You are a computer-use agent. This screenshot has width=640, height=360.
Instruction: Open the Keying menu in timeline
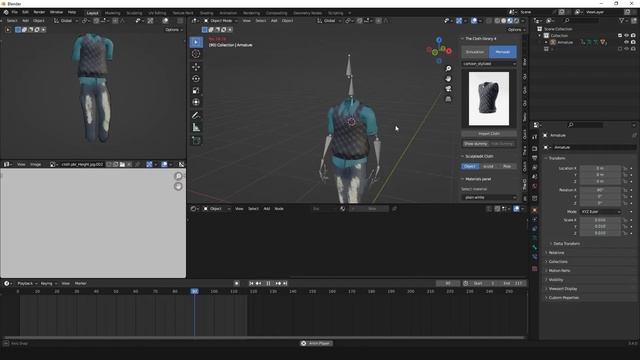48,283
